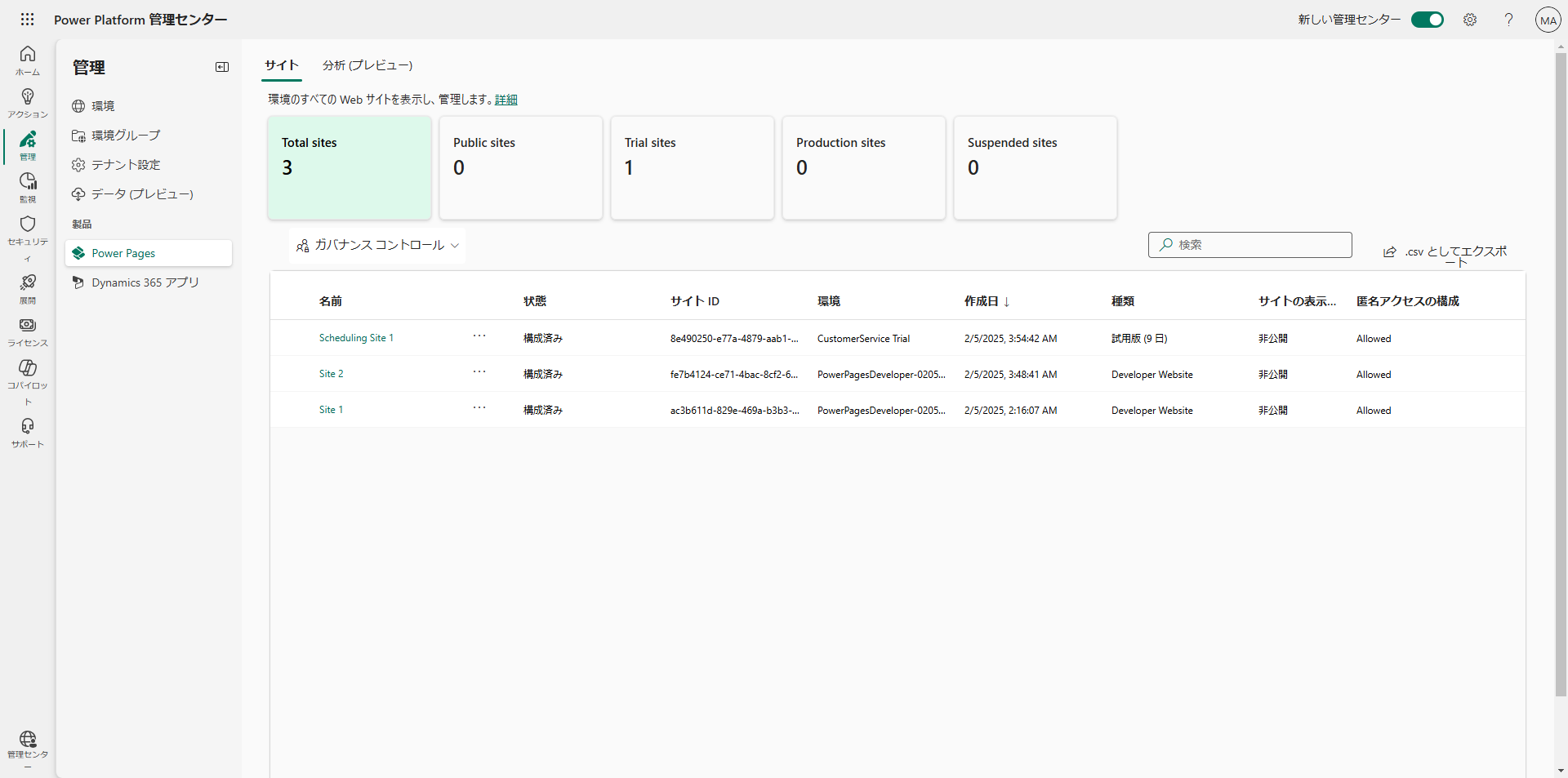This screenshot has width=1568, height=778.
Task: Filter by Total sites card
Action: tap(350, 167)
